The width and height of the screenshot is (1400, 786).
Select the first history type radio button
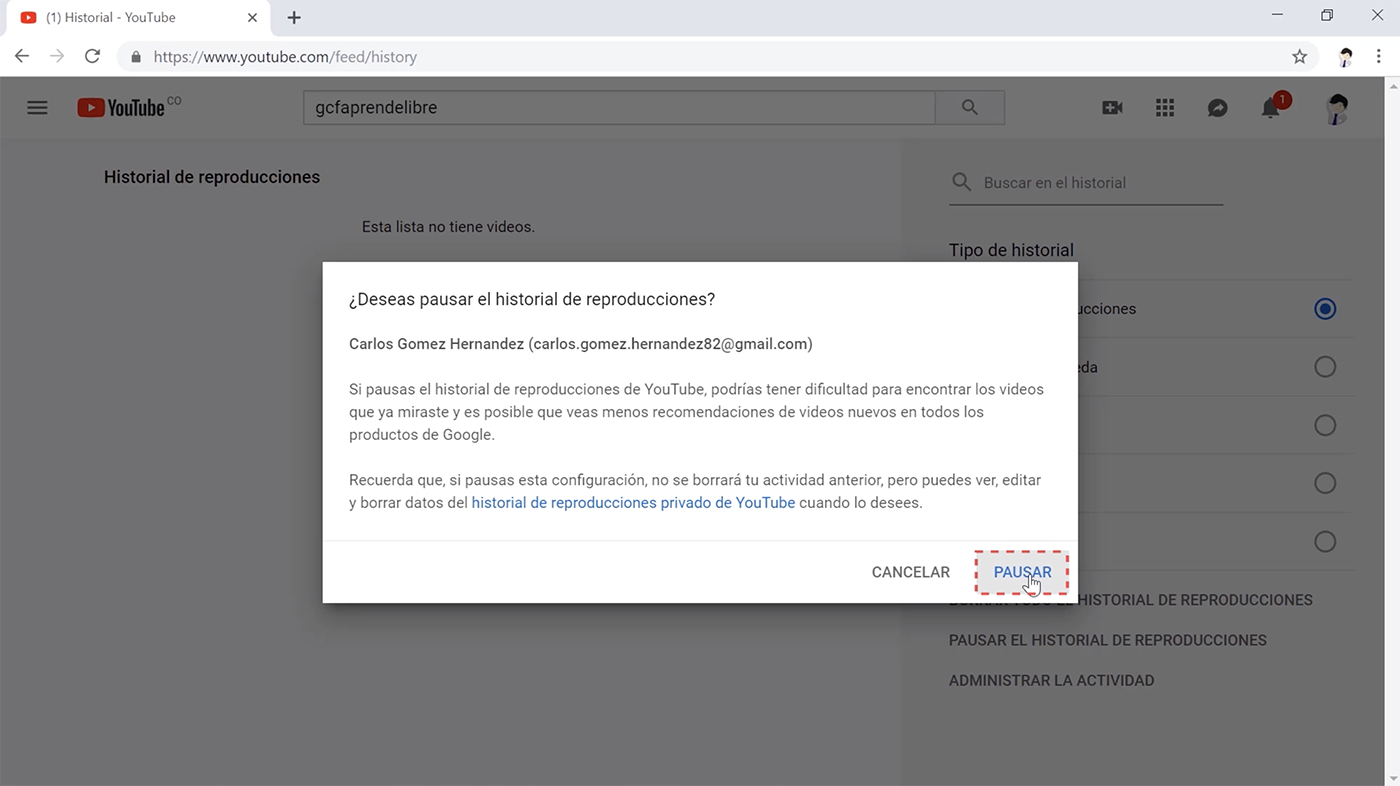tap(1325, 309)
